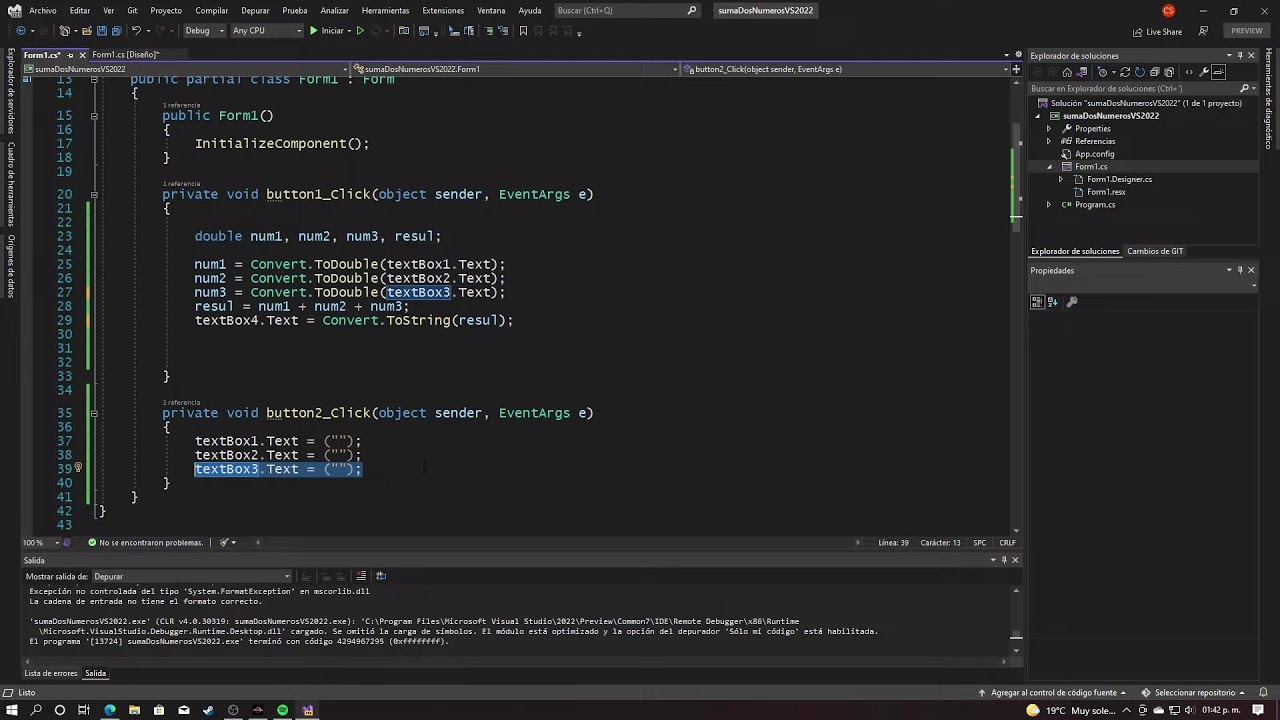Viewport: 1280px width, 720px height.
Task: Click the View Code icon in Solution Explorer
Action: [x=1189, y=72]
